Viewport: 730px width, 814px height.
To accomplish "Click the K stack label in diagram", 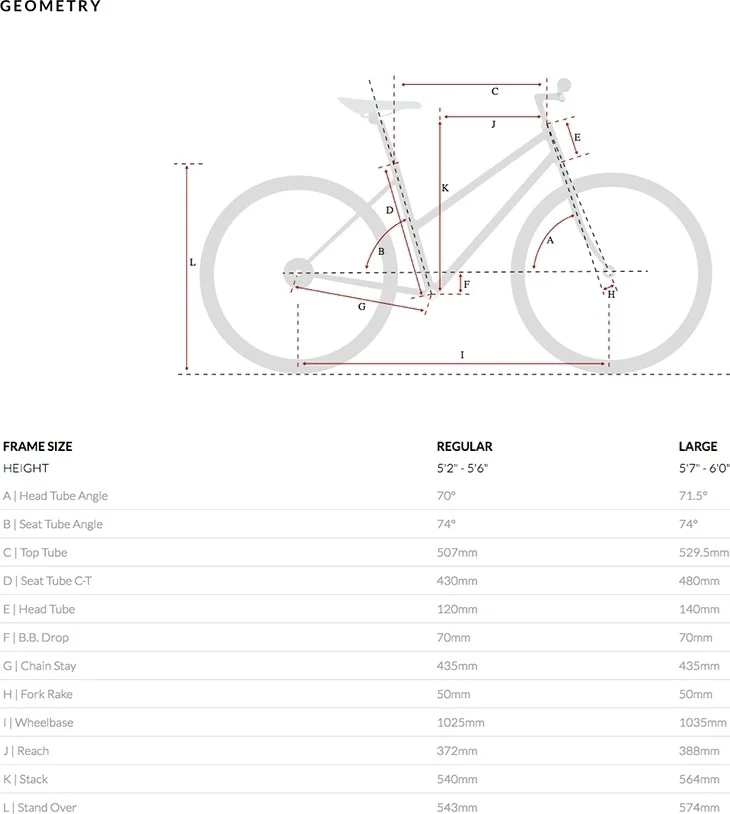I will coord(445,188).
